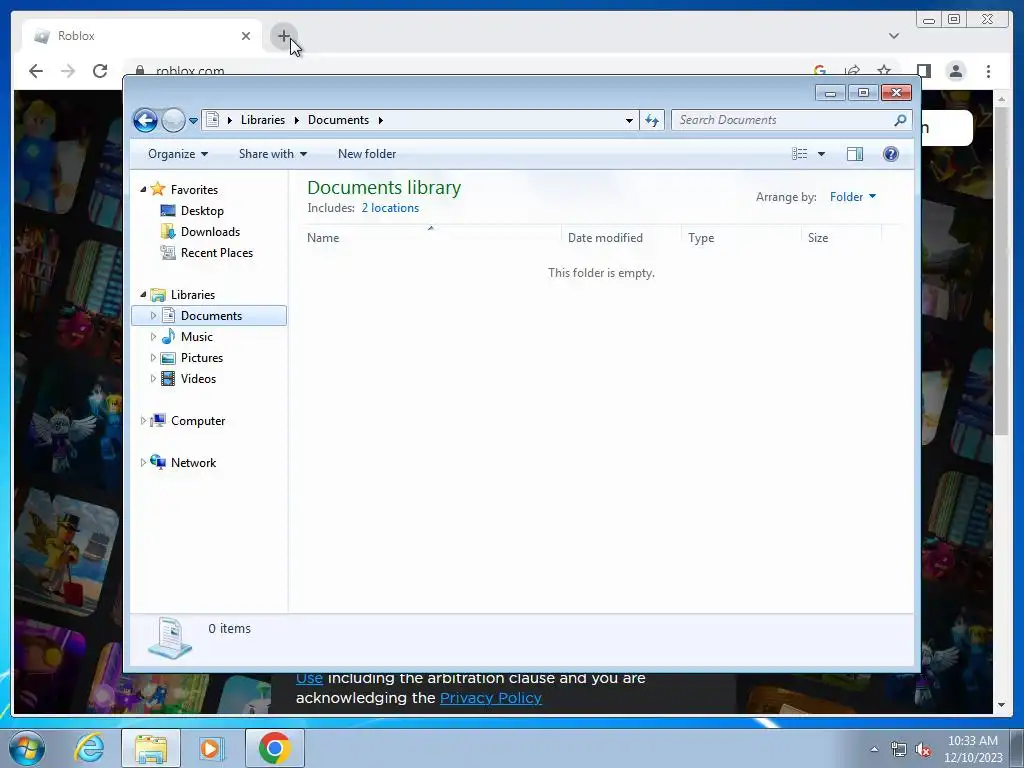Open the Organize menu
The image size is (1024, 768).
tap(178, 154)
